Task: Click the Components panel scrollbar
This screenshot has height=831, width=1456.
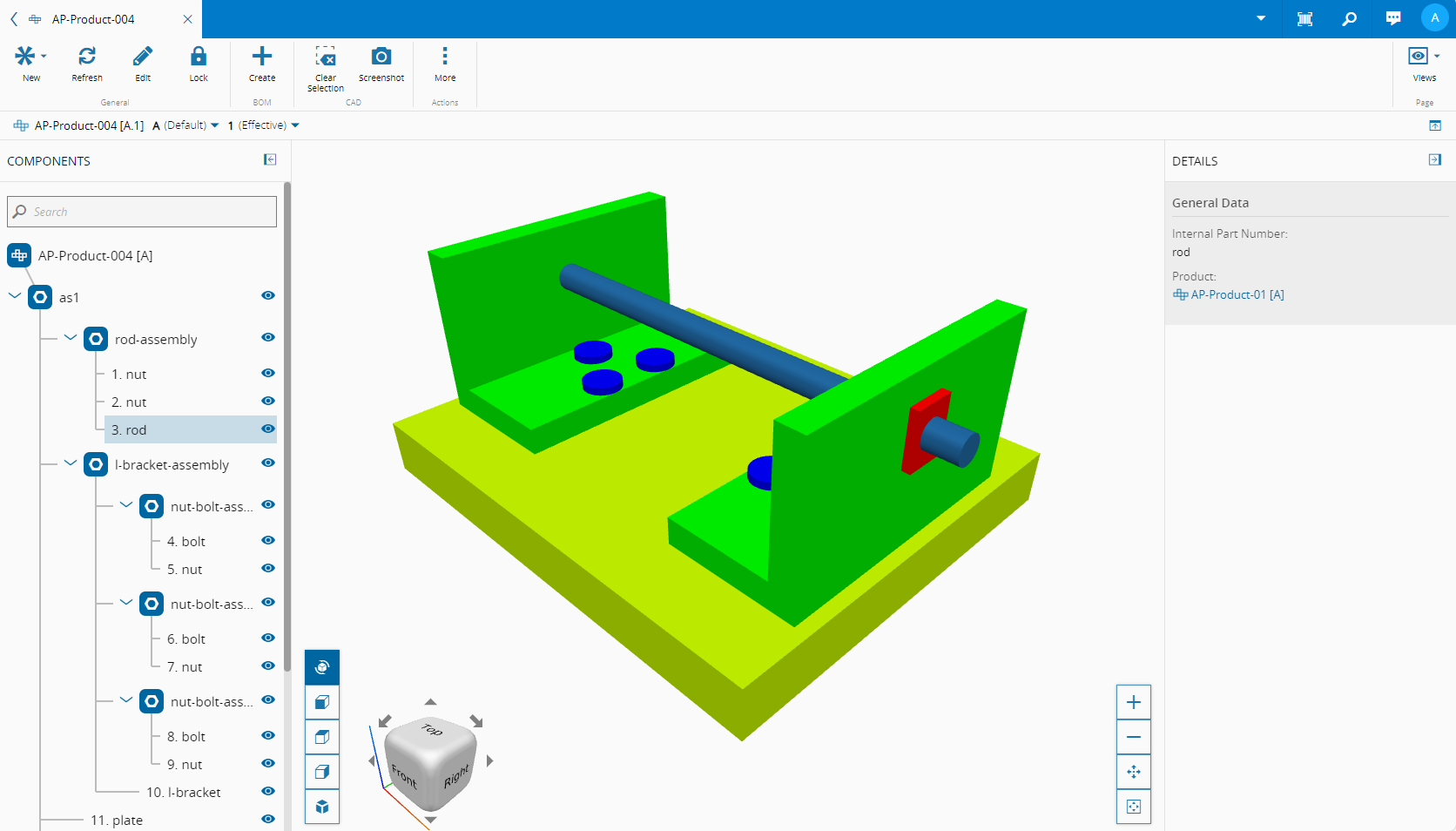Action: click(287, 427)
